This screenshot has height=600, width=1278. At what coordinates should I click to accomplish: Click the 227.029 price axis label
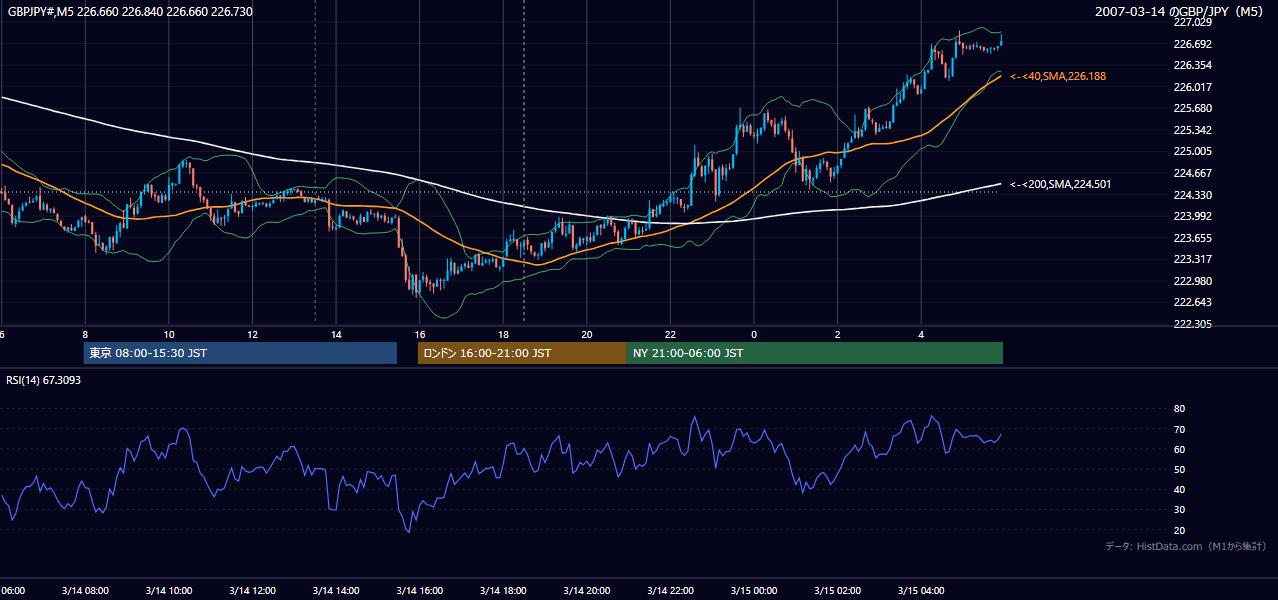1192,22
